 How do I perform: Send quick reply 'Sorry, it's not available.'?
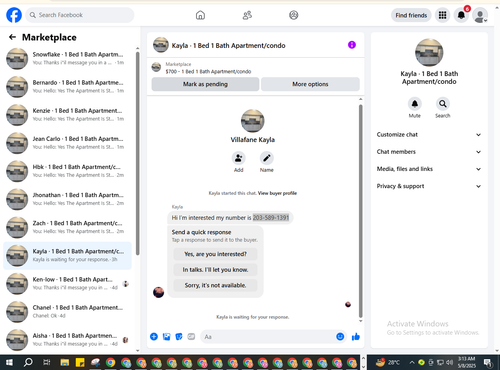[215, 285]
